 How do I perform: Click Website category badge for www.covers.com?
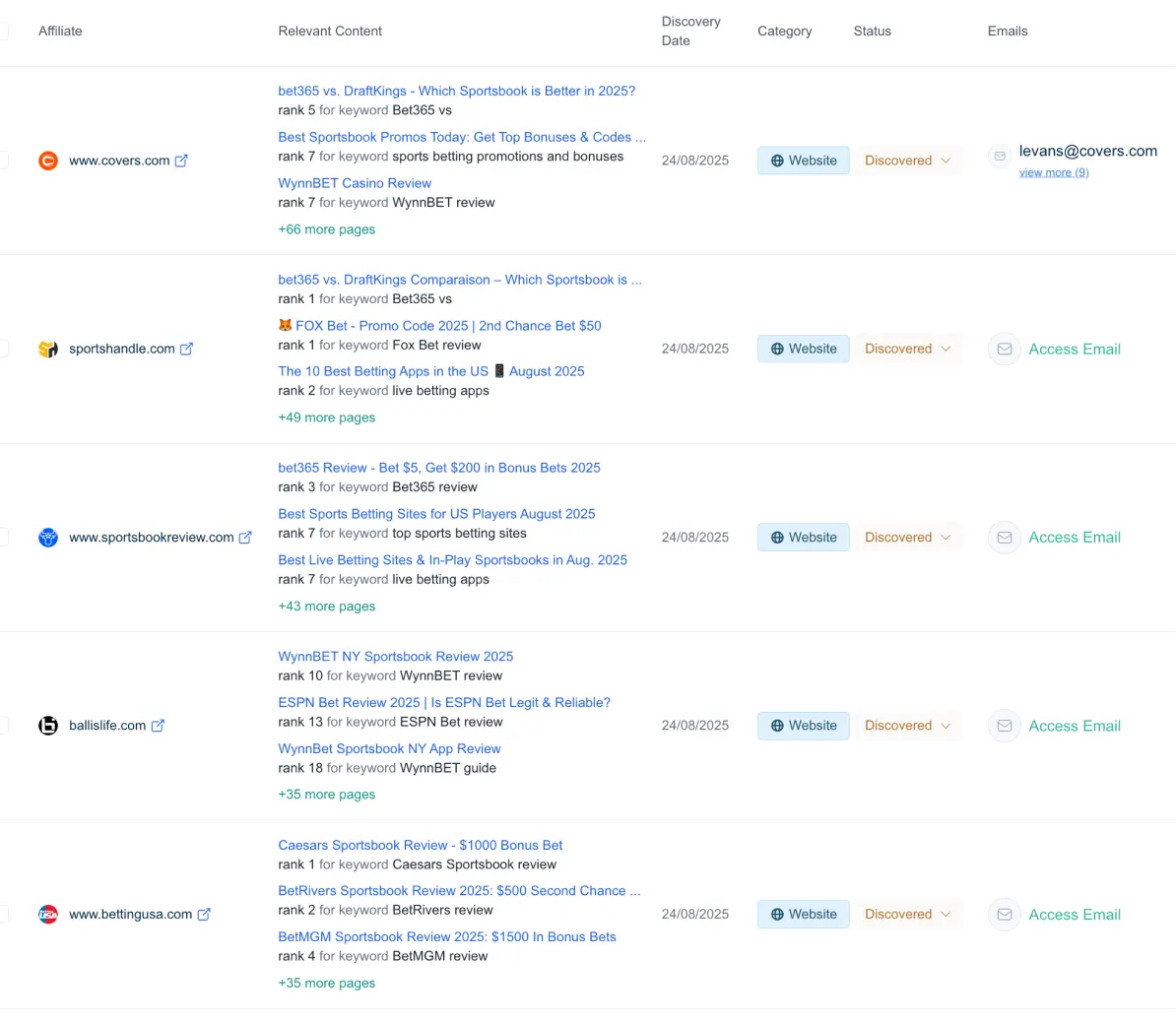pos(804,160)
